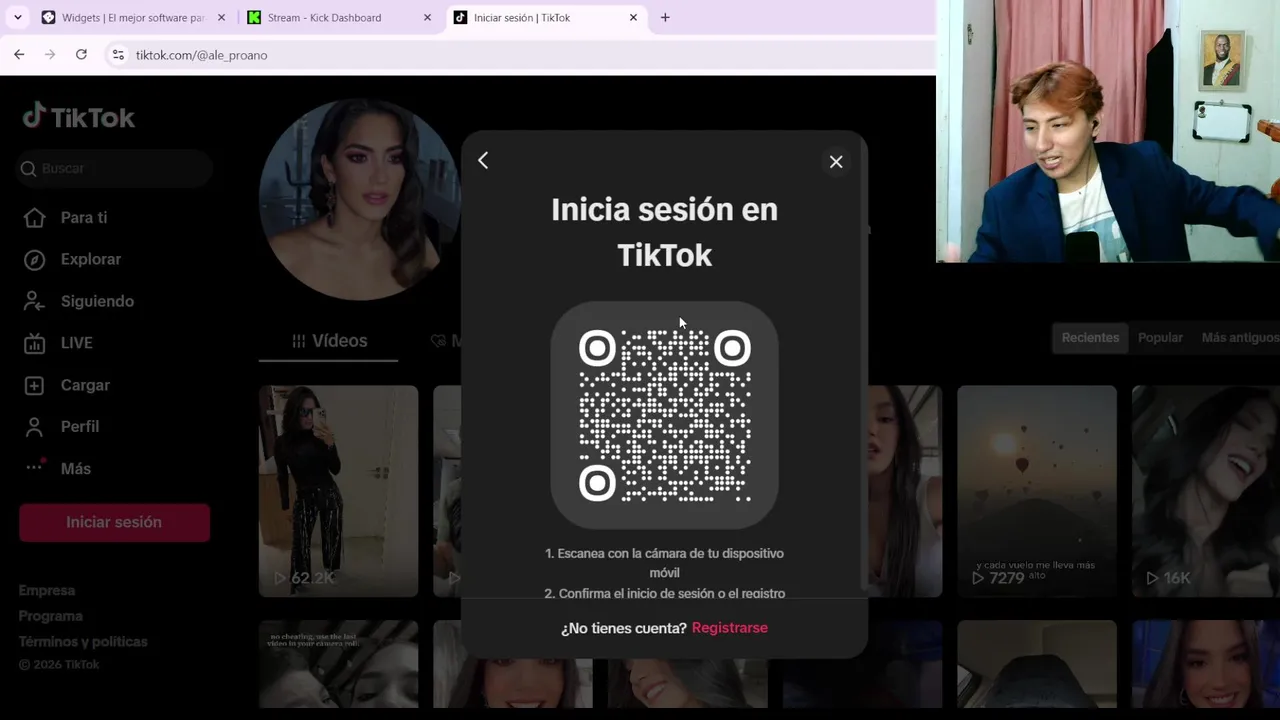Viewport: 1280px width, 720px height.
Task: Click the Para ti home icon
Action: click(34, 218)
